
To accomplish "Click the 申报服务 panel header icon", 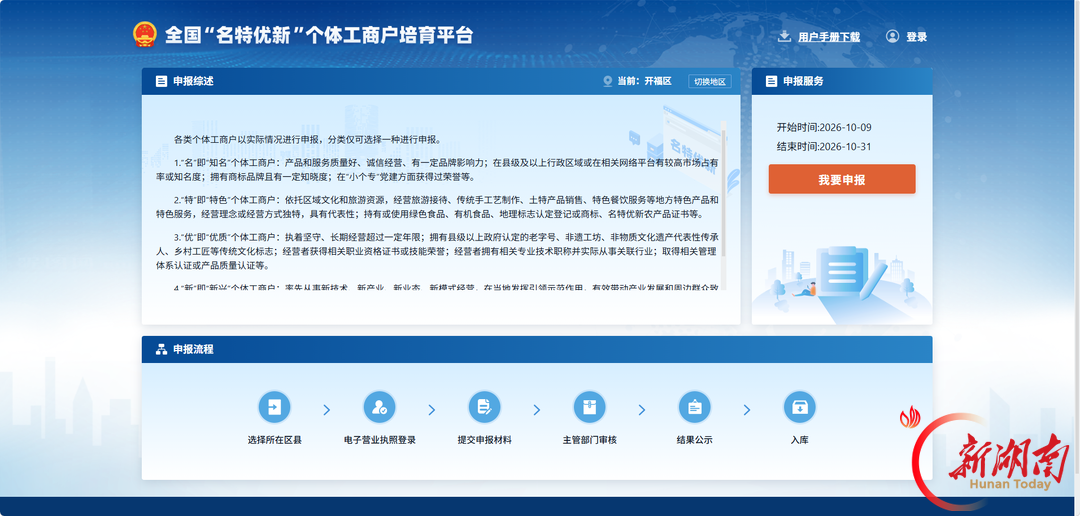I will (771, 81).
